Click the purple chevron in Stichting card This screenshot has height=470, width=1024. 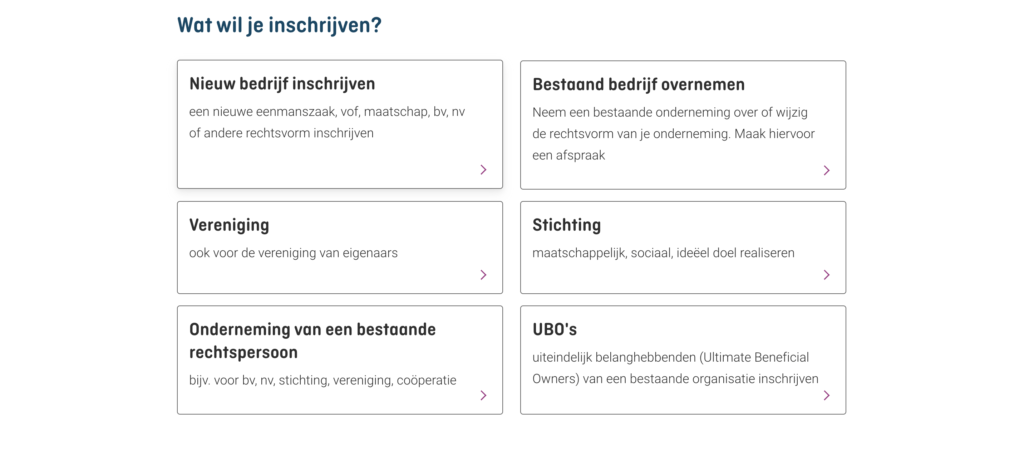[x=827, y=275]
